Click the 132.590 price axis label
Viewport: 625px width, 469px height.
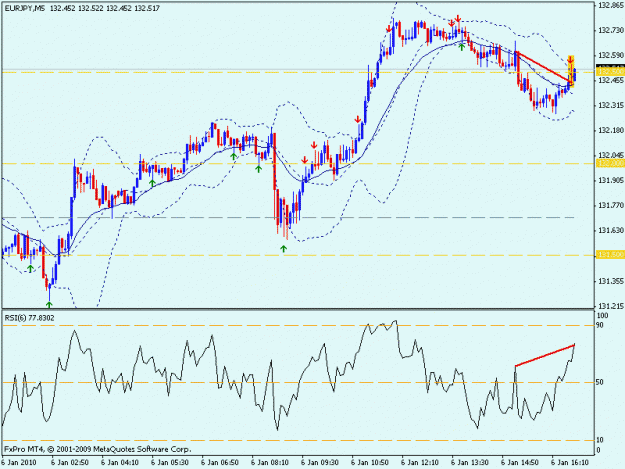pos(610,55)
